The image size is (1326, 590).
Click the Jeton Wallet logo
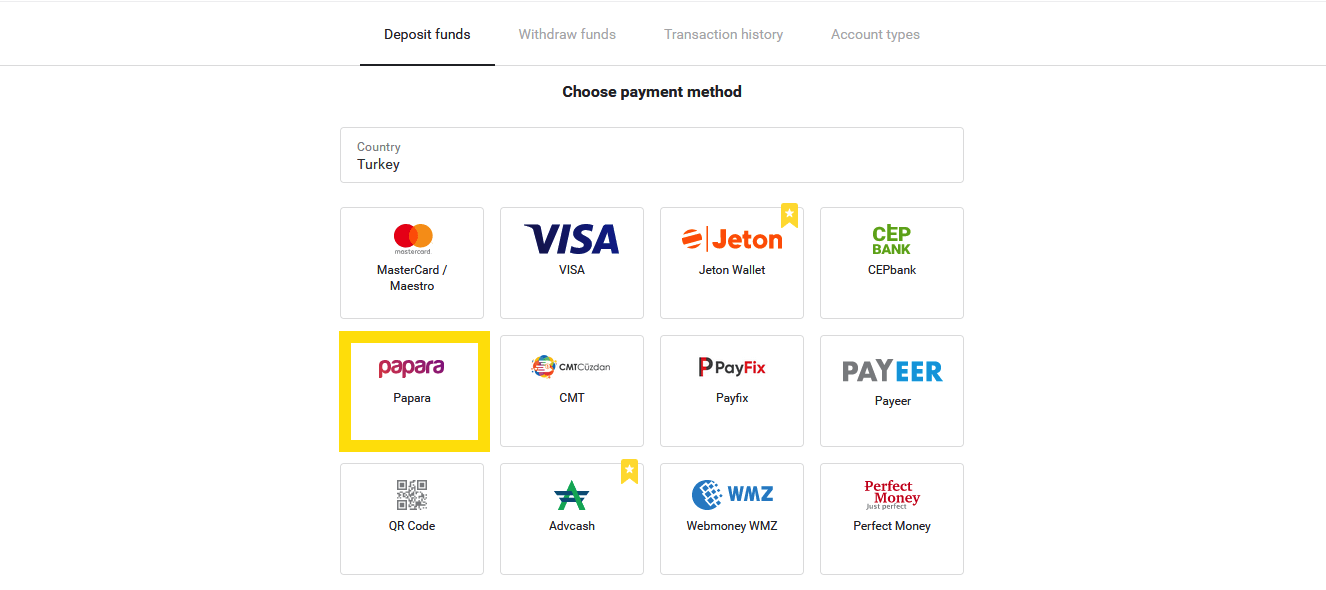[x=732, y=239]
